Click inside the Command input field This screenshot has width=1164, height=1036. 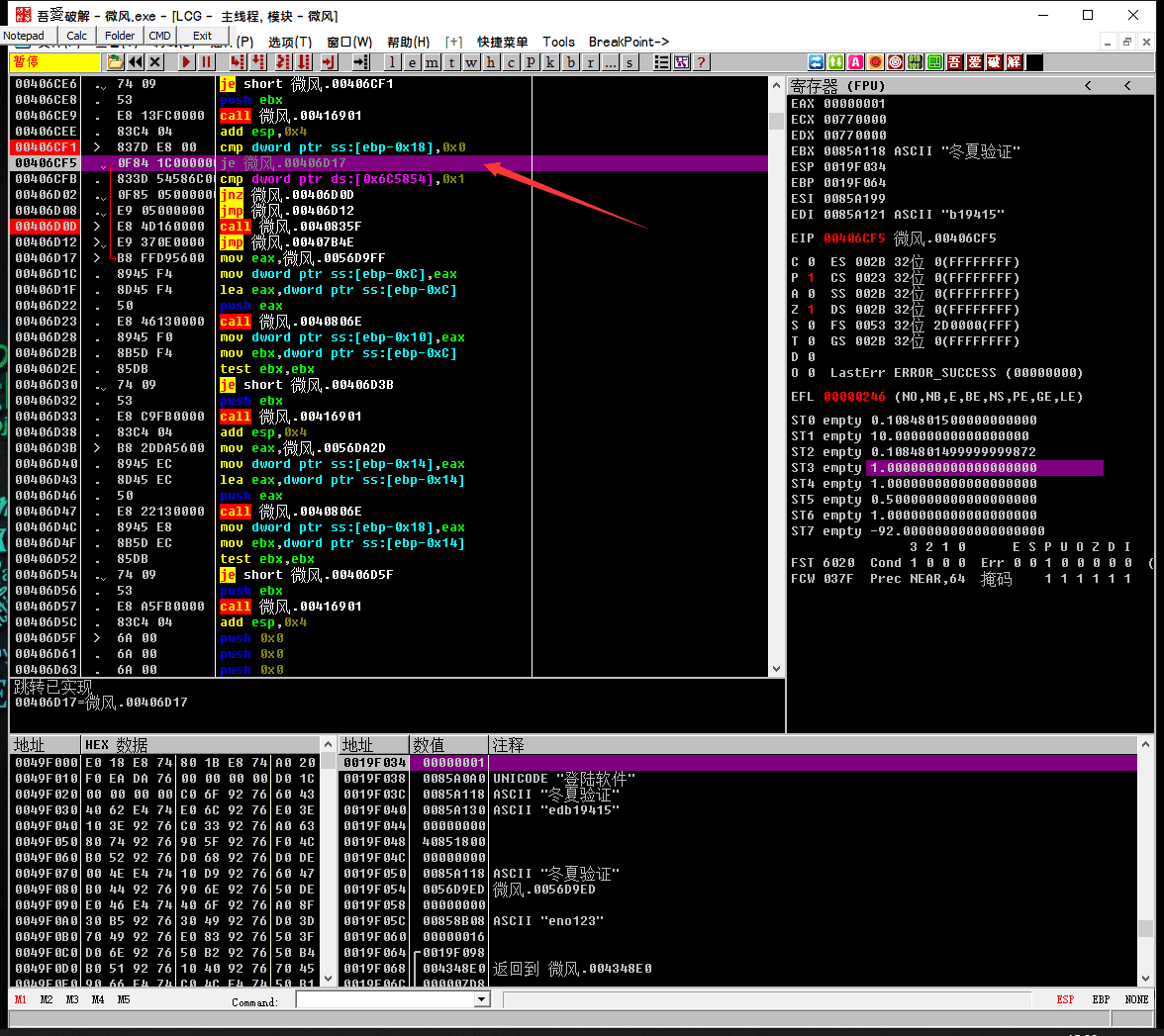384,999
